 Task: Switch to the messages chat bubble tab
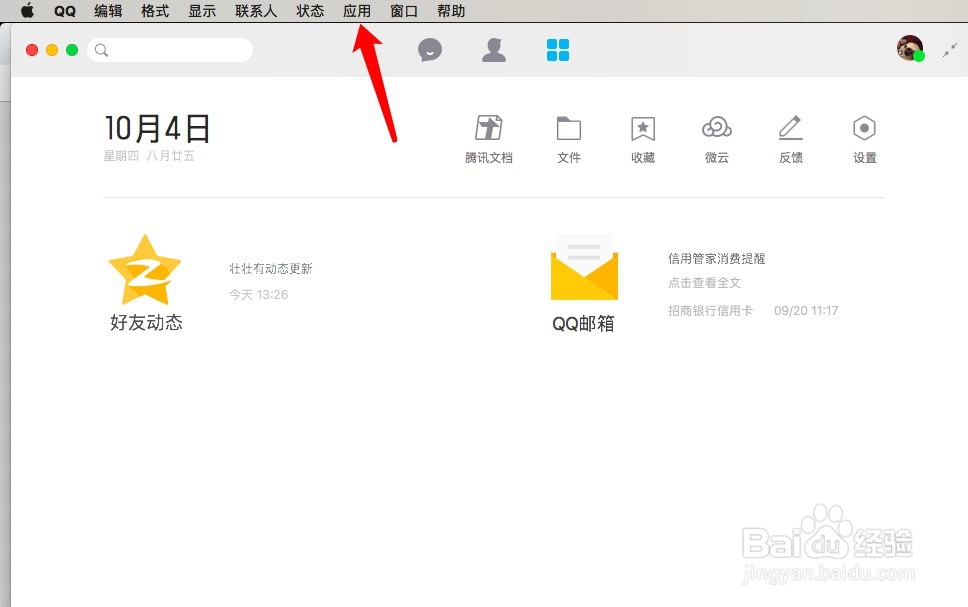[430, 50]
